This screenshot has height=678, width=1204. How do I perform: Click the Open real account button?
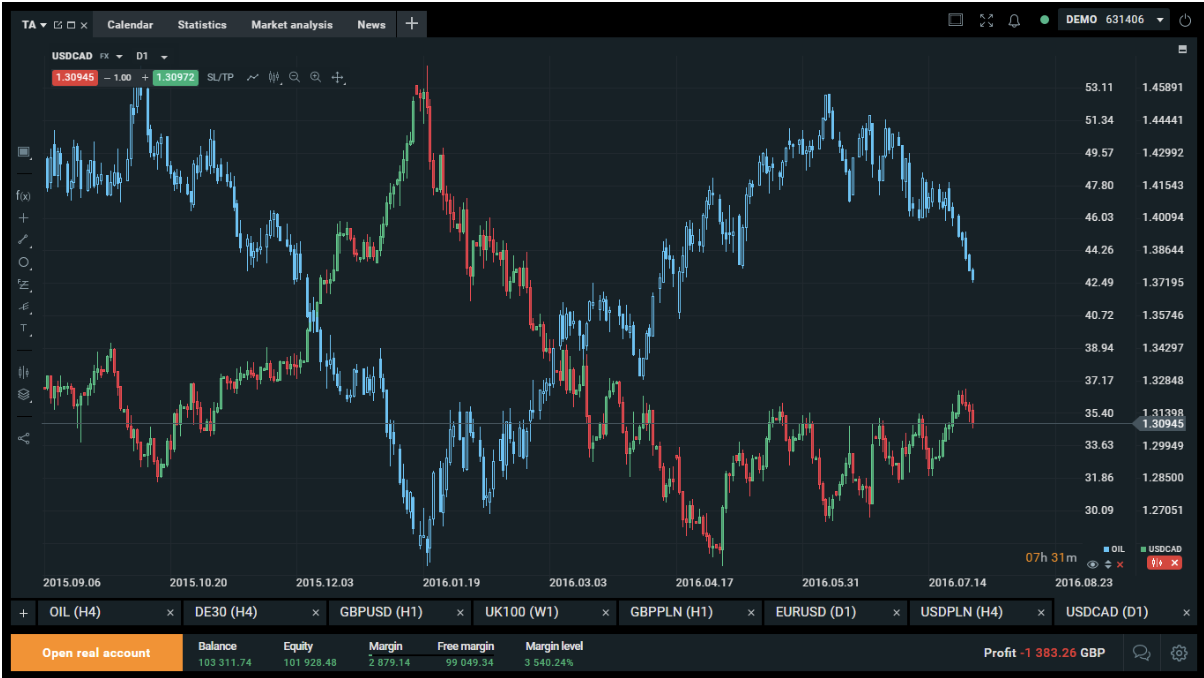click(96, 653)
